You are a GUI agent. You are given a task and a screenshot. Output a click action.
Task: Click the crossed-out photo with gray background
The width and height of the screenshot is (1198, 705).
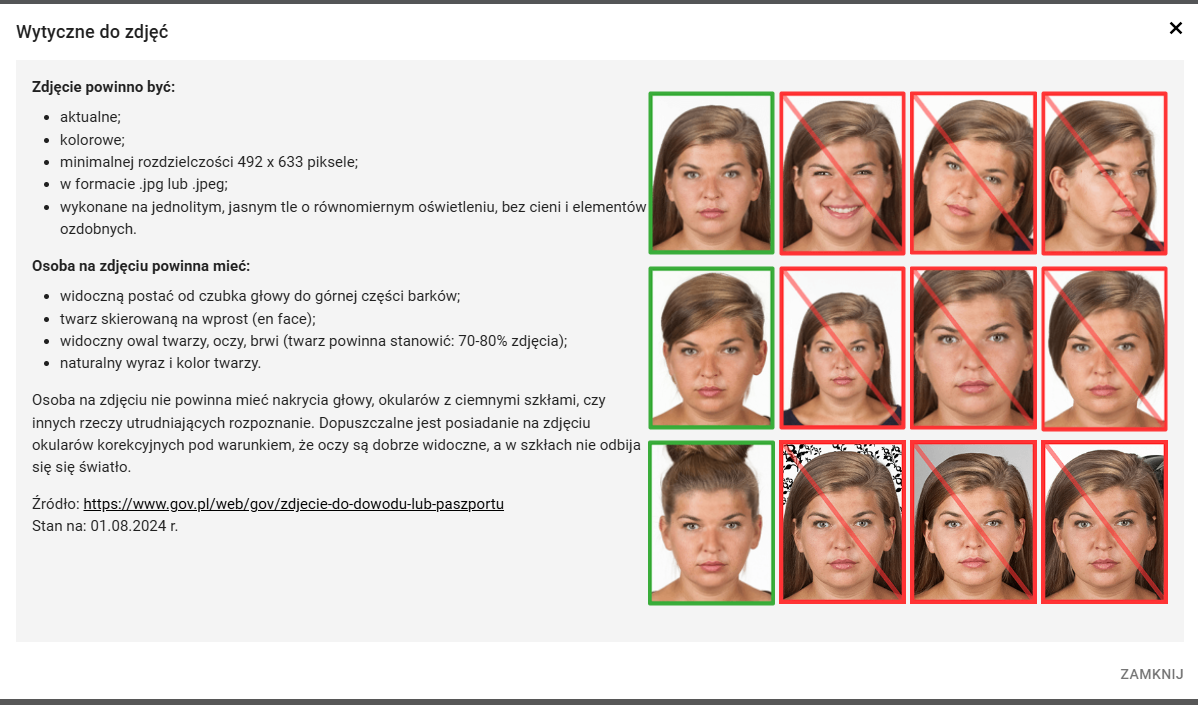(x=973, y=522)
